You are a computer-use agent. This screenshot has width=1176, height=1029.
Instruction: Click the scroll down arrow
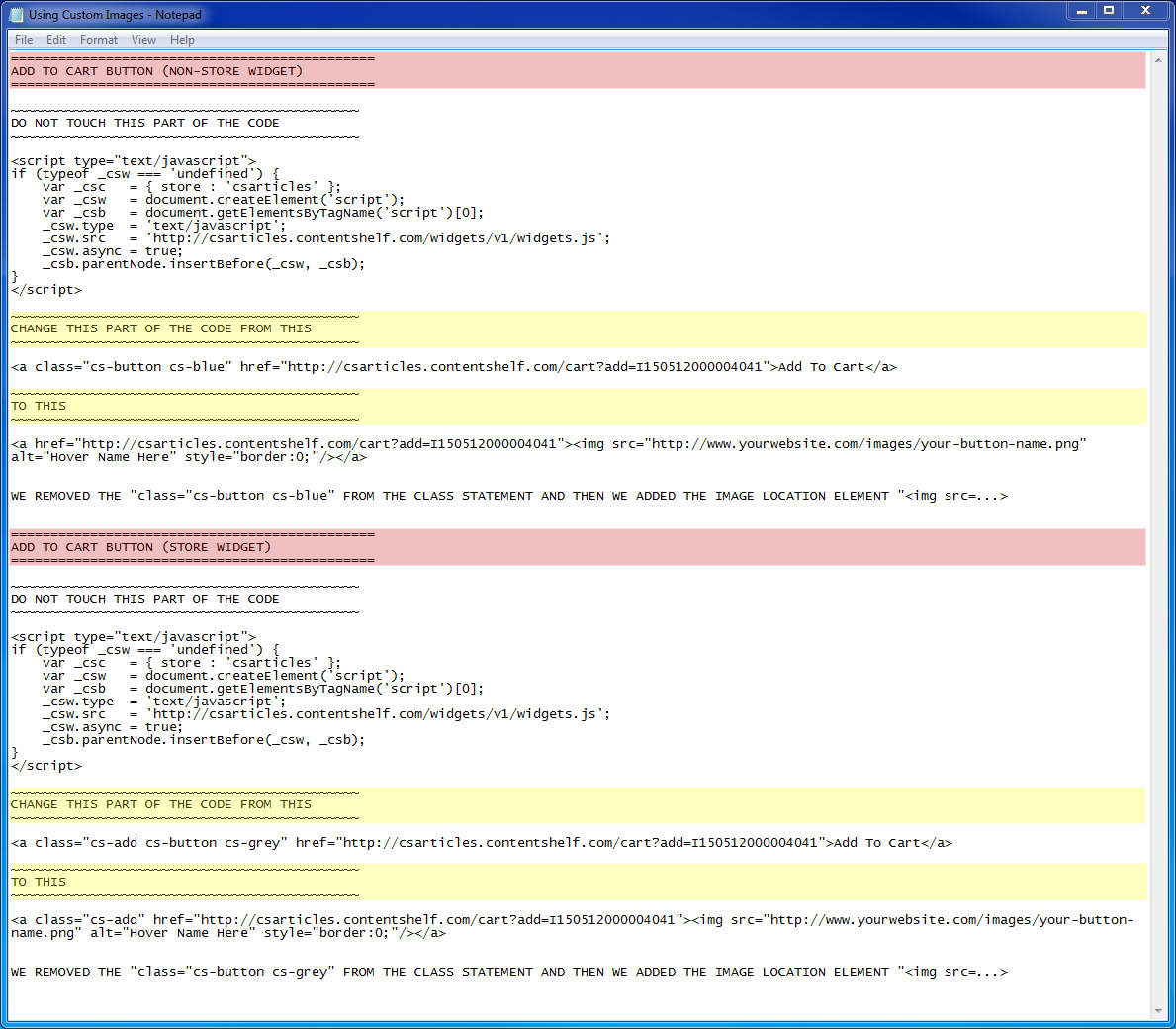coord(1159,1011)
